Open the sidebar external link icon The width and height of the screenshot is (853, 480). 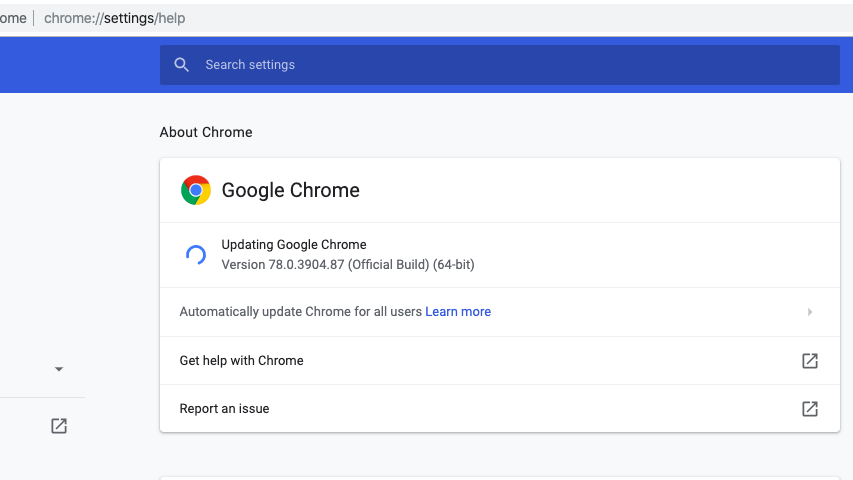pyautogui.click(x=59, y=426)
